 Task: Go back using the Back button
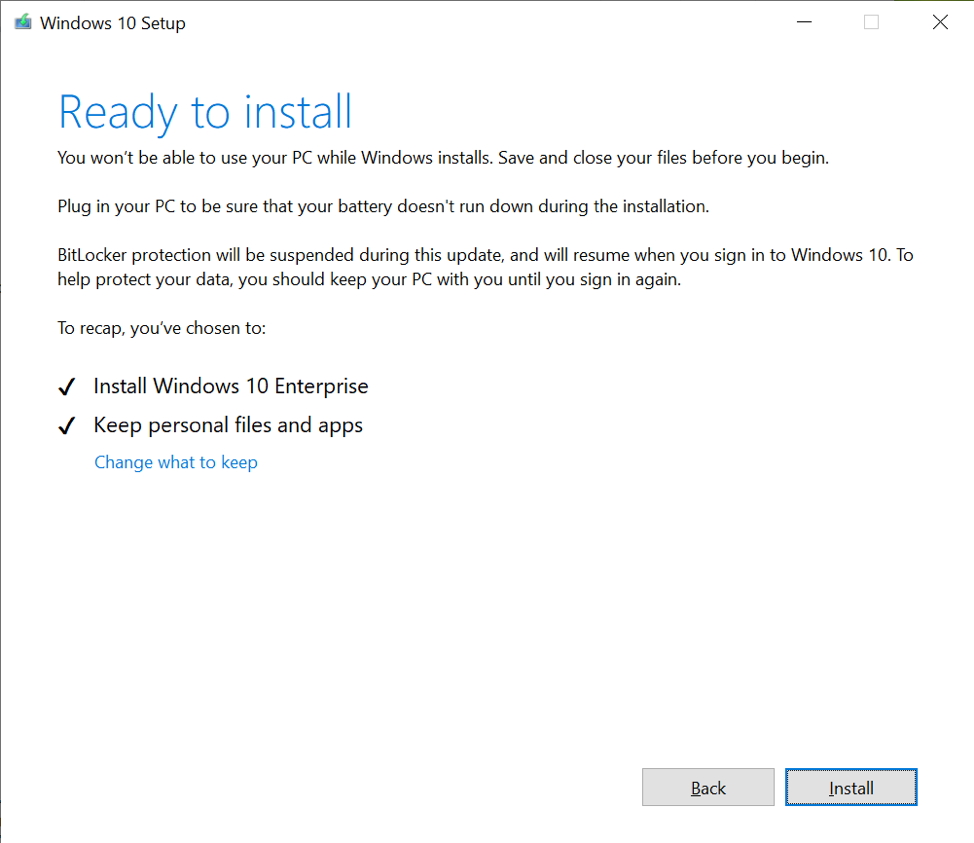(708, 787)
